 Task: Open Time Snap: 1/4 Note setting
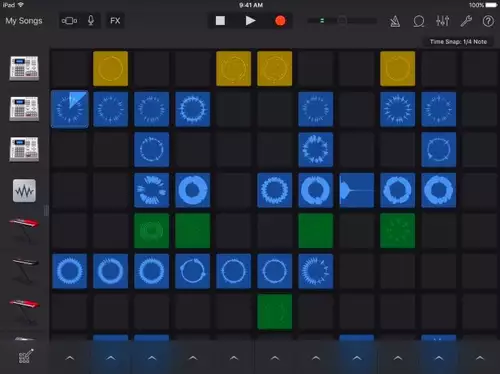(458, 42)
